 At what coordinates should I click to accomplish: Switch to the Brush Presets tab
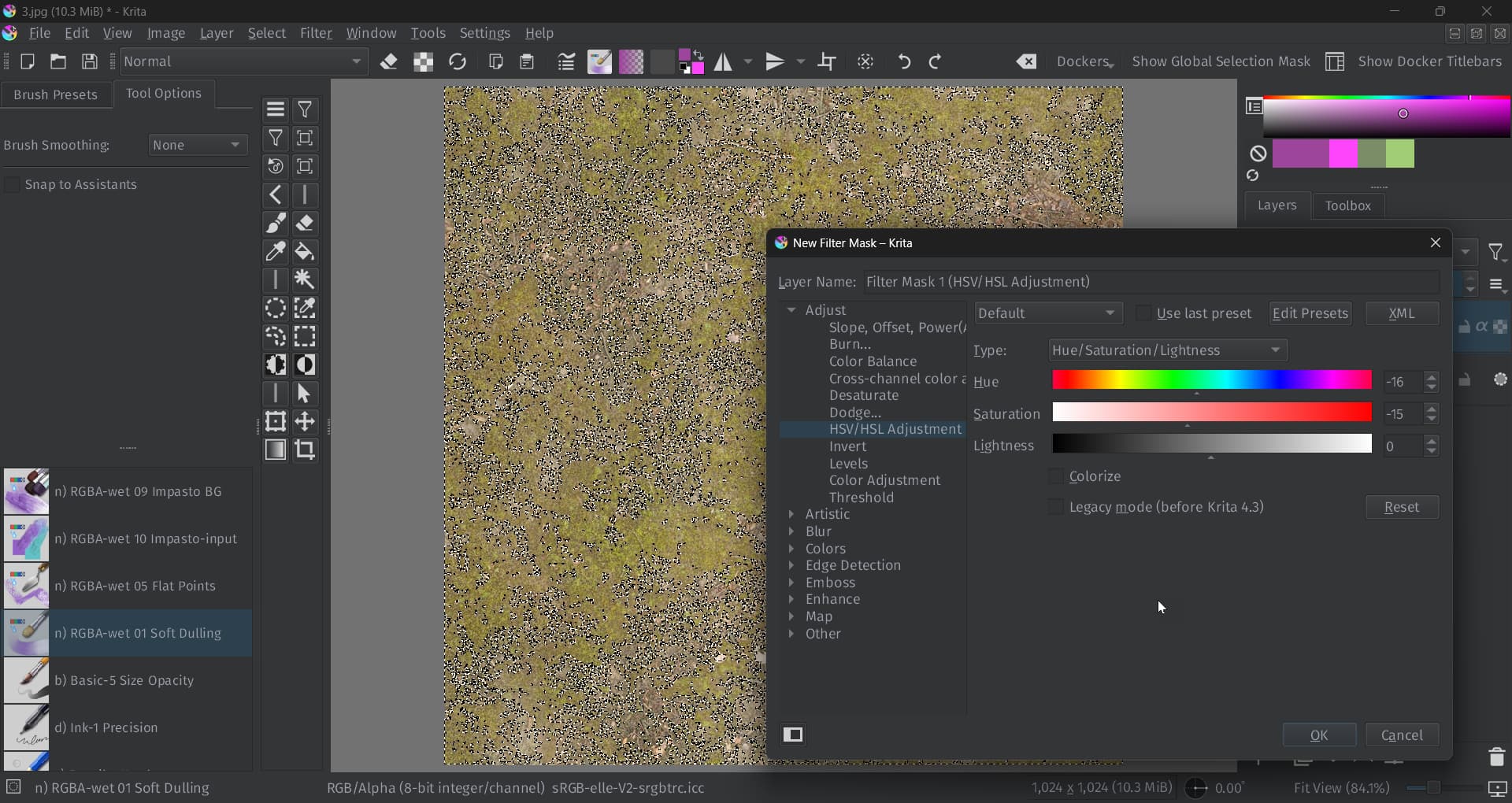pyautogui.click(x=56, y=94)
